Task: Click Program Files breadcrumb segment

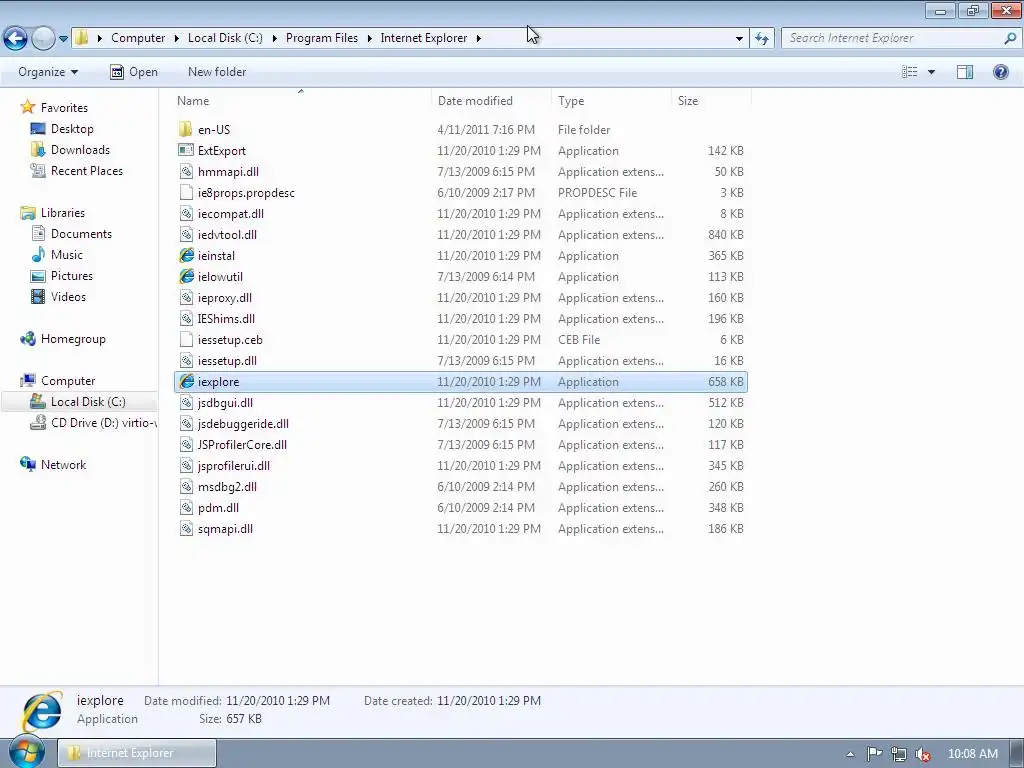Action: click(x=321, y=38)
